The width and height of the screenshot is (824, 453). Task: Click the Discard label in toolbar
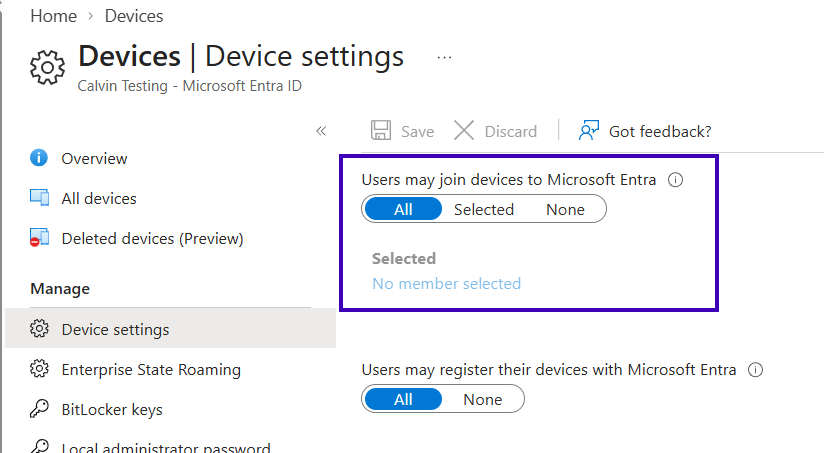[511, 131]
